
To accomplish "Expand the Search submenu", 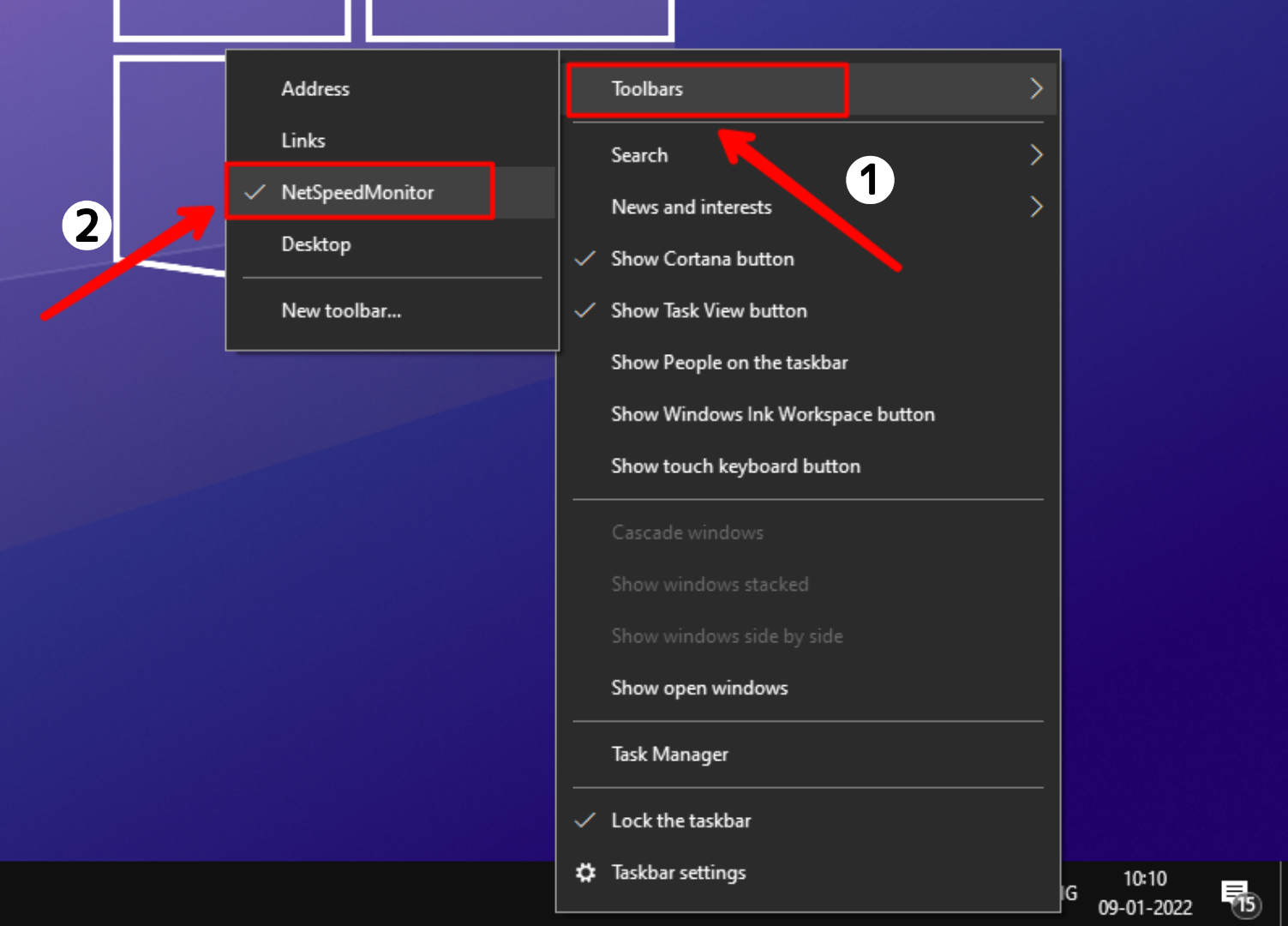I will (1037, 155).
